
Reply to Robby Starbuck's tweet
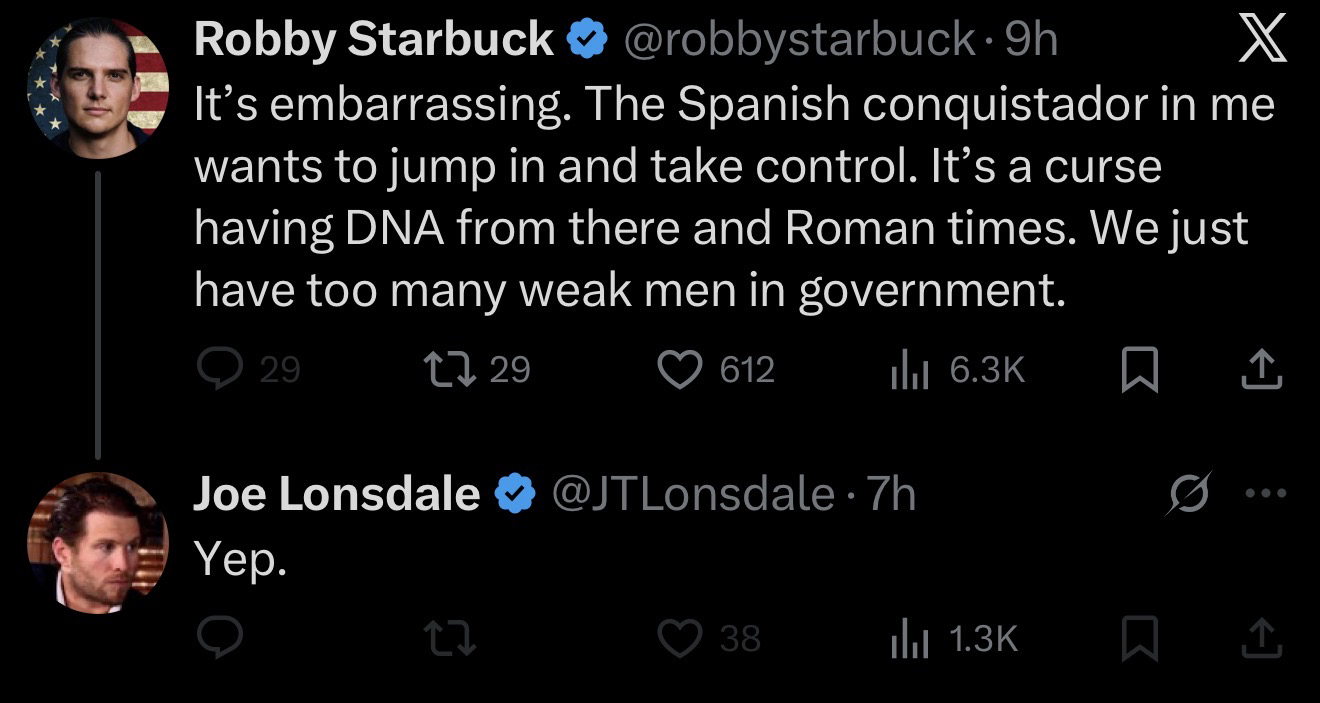pyautogui.click(x=218, y=371)
